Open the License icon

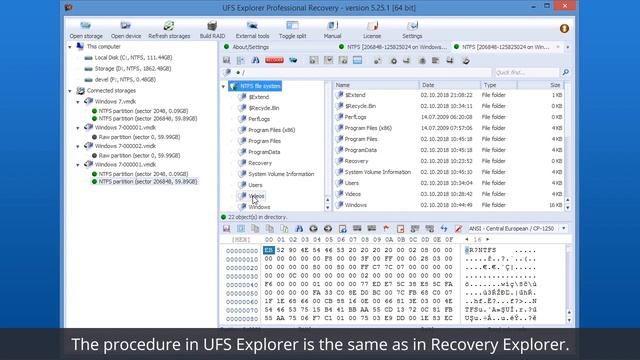pos(372,26)
